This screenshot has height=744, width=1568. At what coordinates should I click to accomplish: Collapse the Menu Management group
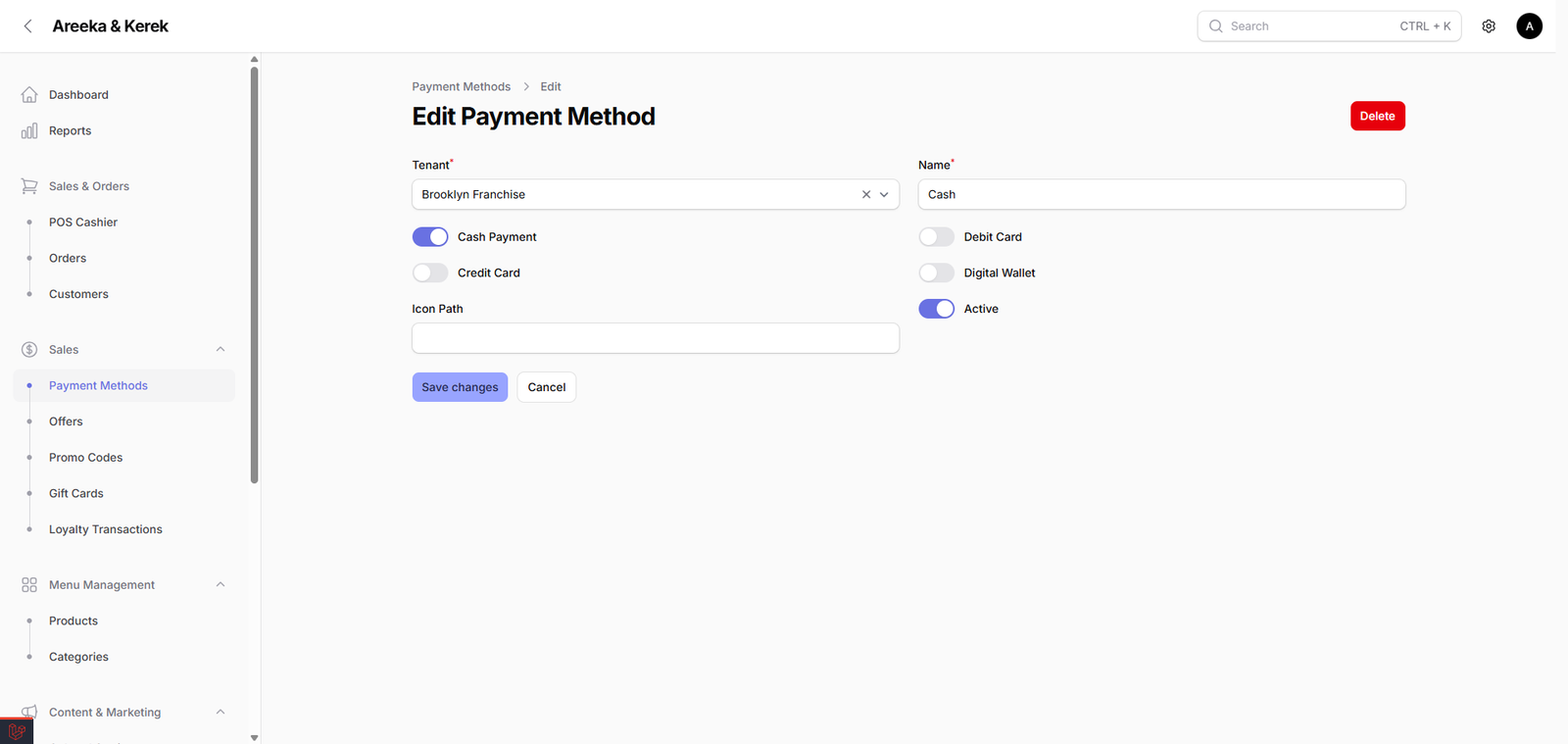click(220, 585)
